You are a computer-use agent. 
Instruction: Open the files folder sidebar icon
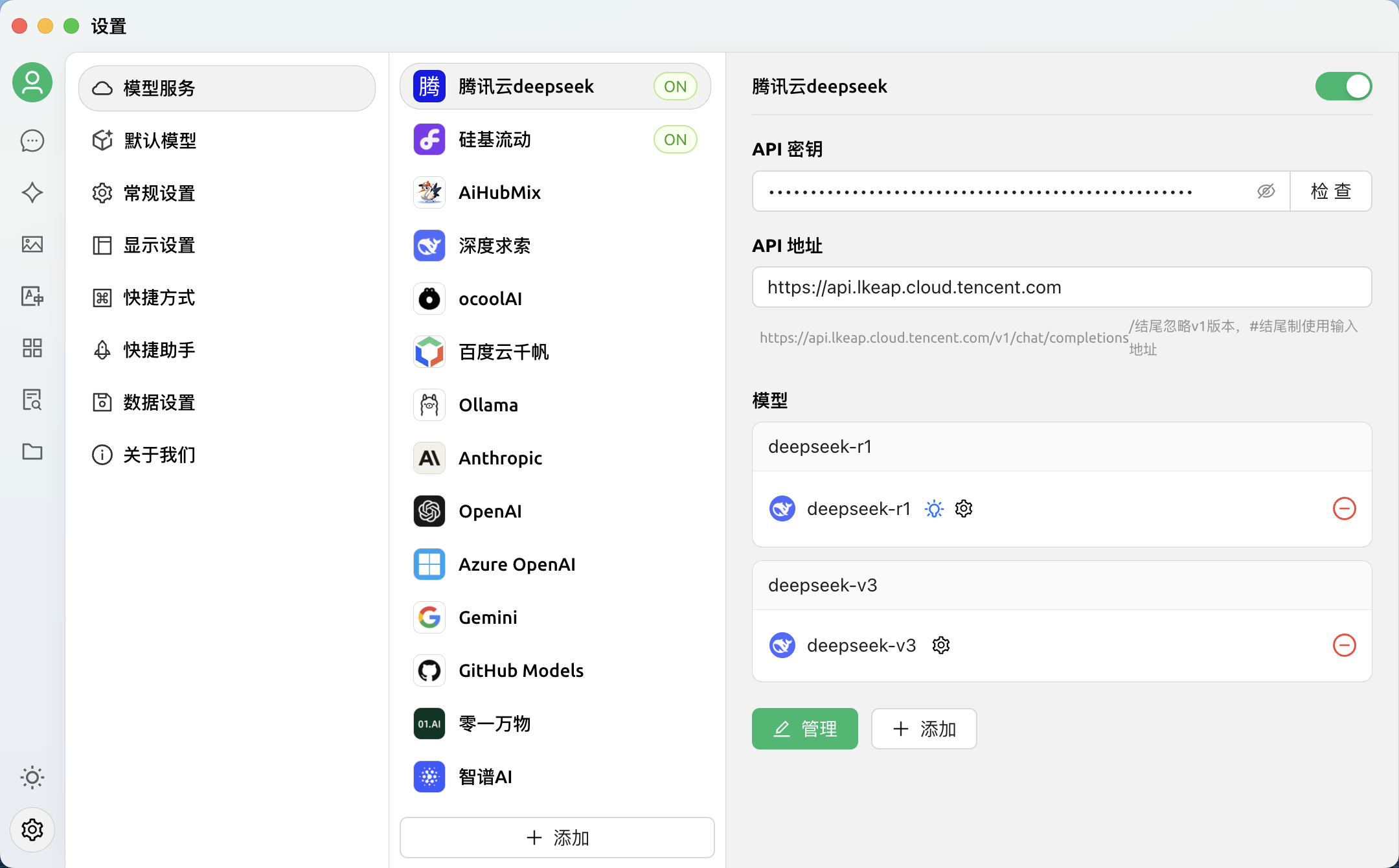point(32,451)
